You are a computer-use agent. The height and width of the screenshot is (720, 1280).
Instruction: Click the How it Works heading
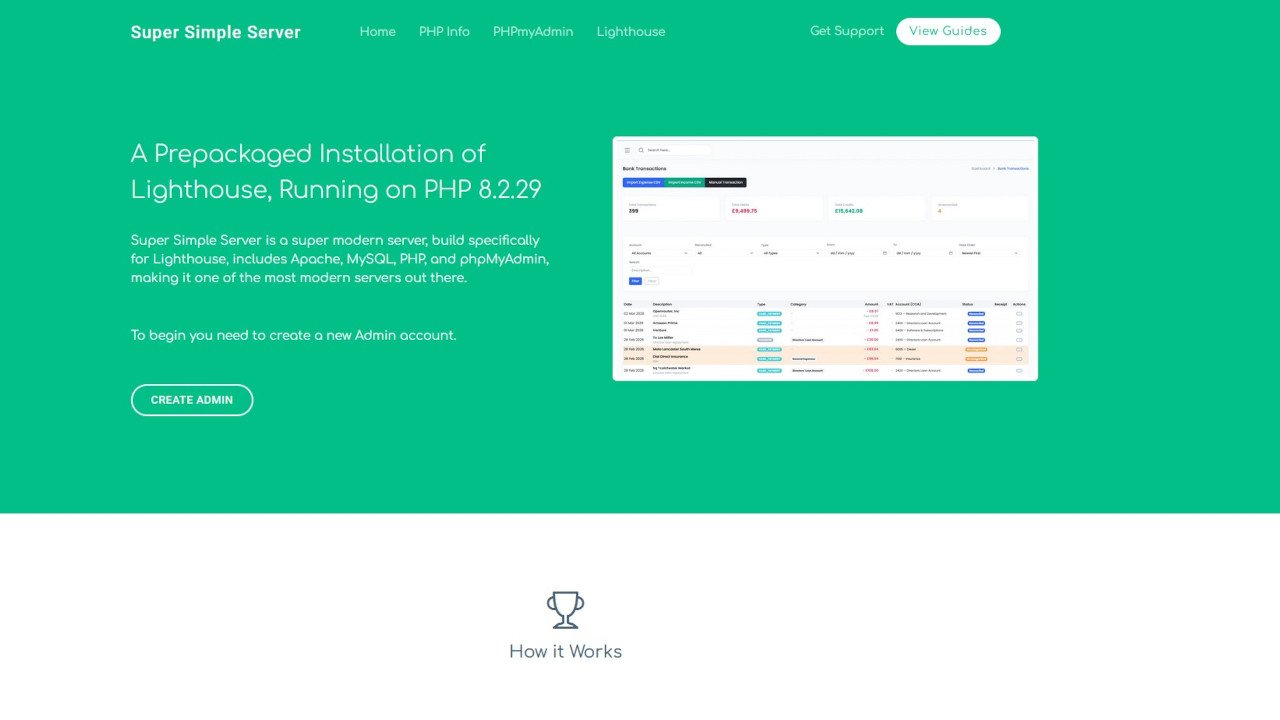click(565, 651)
